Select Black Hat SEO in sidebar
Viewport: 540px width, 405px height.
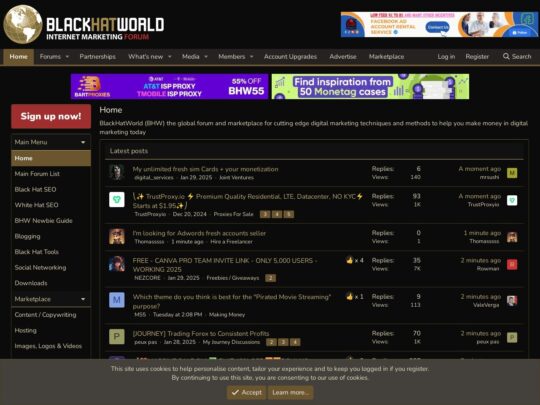tap(35, 189)
